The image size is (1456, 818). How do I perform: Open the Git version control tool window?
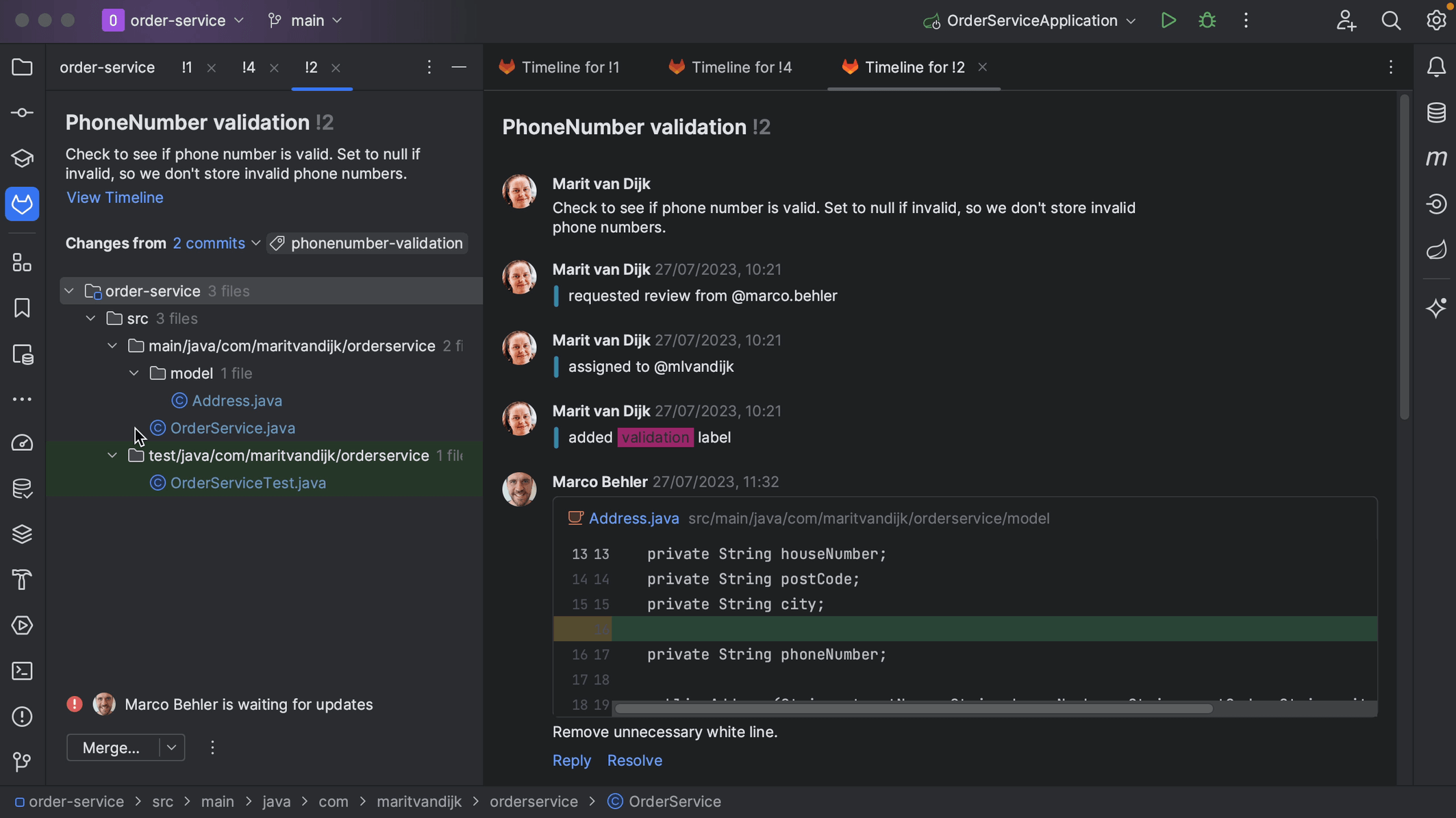coord(22,762)
